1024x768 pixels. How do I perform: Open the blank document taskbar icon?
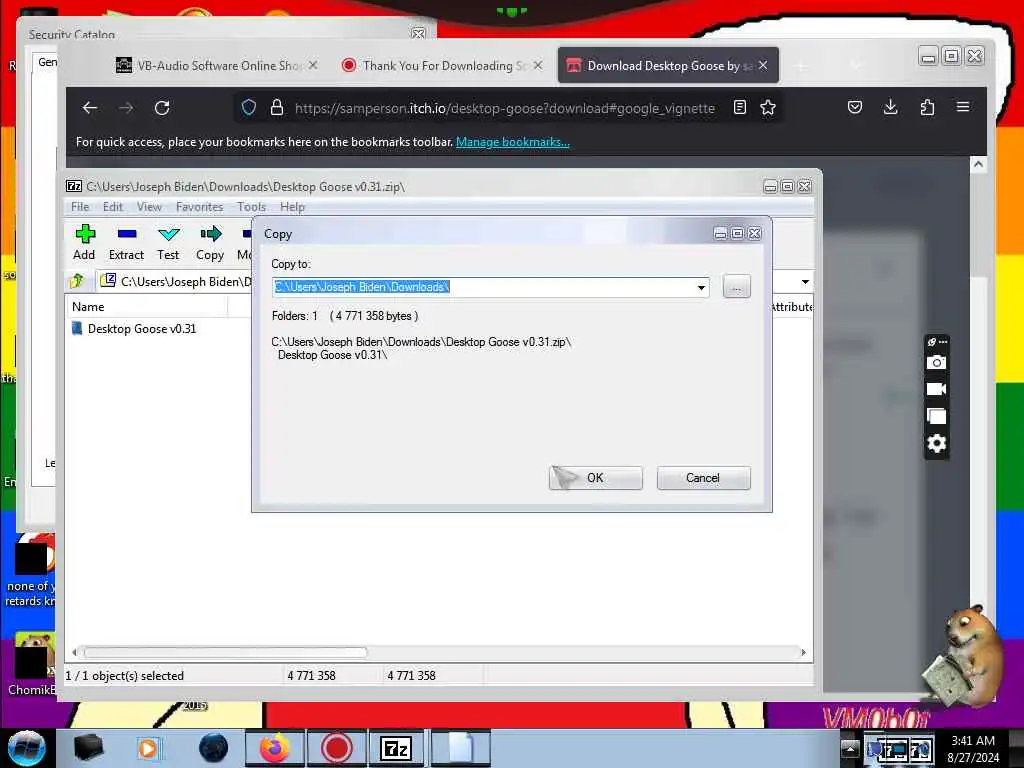[x=460, y=748]
